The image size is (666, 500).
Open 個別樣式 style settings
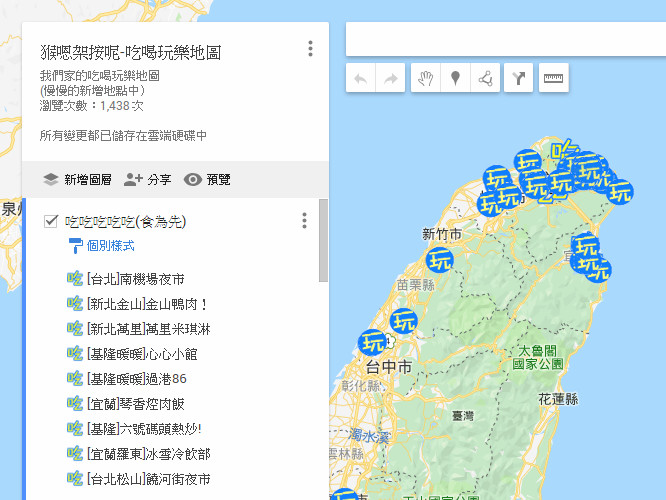[102, 246]
